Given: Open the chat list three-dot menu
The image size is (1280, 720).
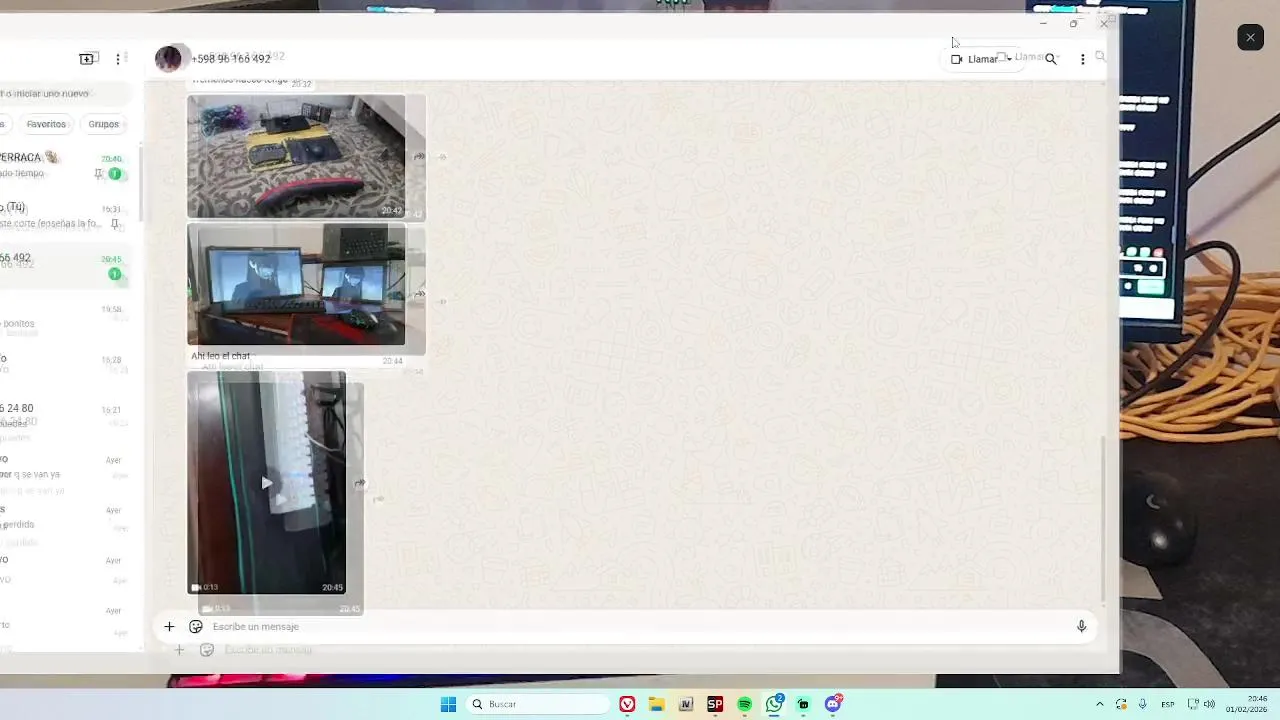Looking at the screenshot, I should (x=118, y=59).
